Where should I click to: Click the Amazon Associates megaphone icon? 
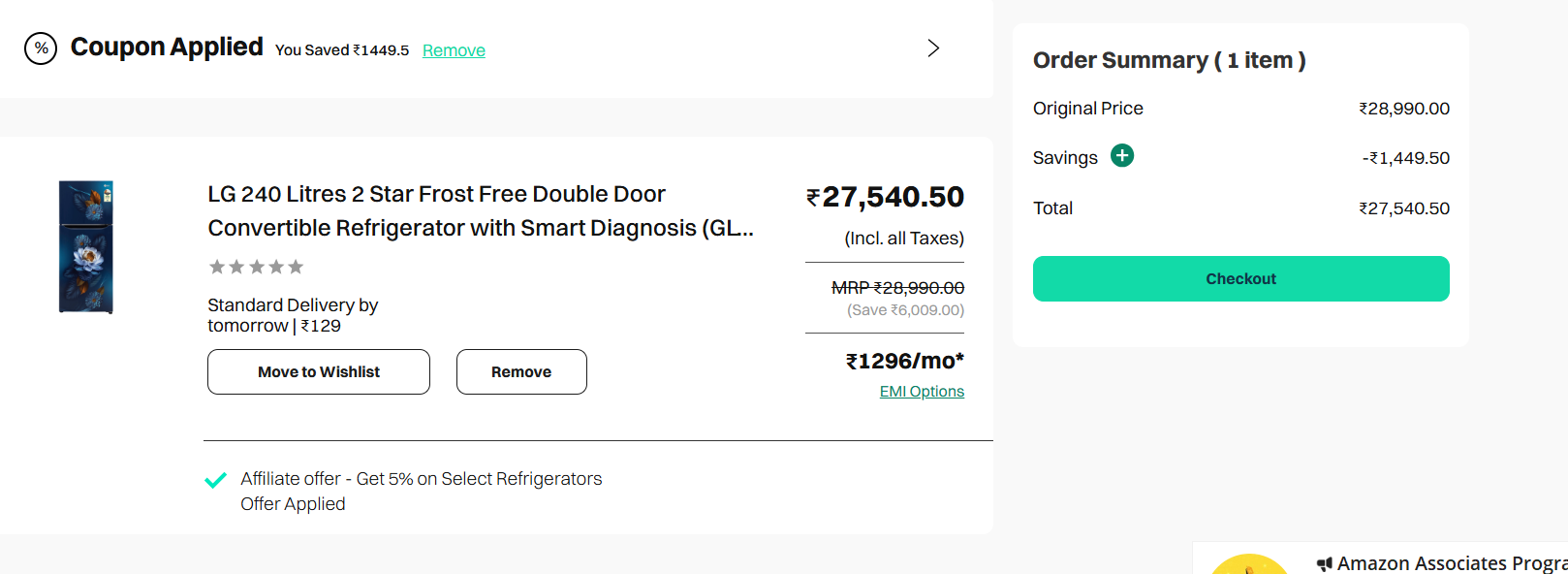1325,564
